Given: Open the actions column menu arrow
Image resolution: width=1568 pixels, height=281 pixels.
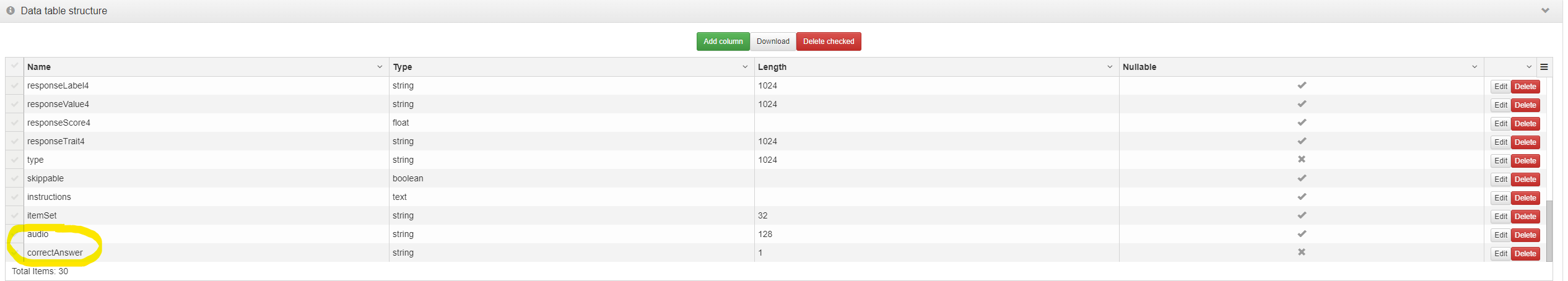Looking at the screenshot, I should 1529,67.
